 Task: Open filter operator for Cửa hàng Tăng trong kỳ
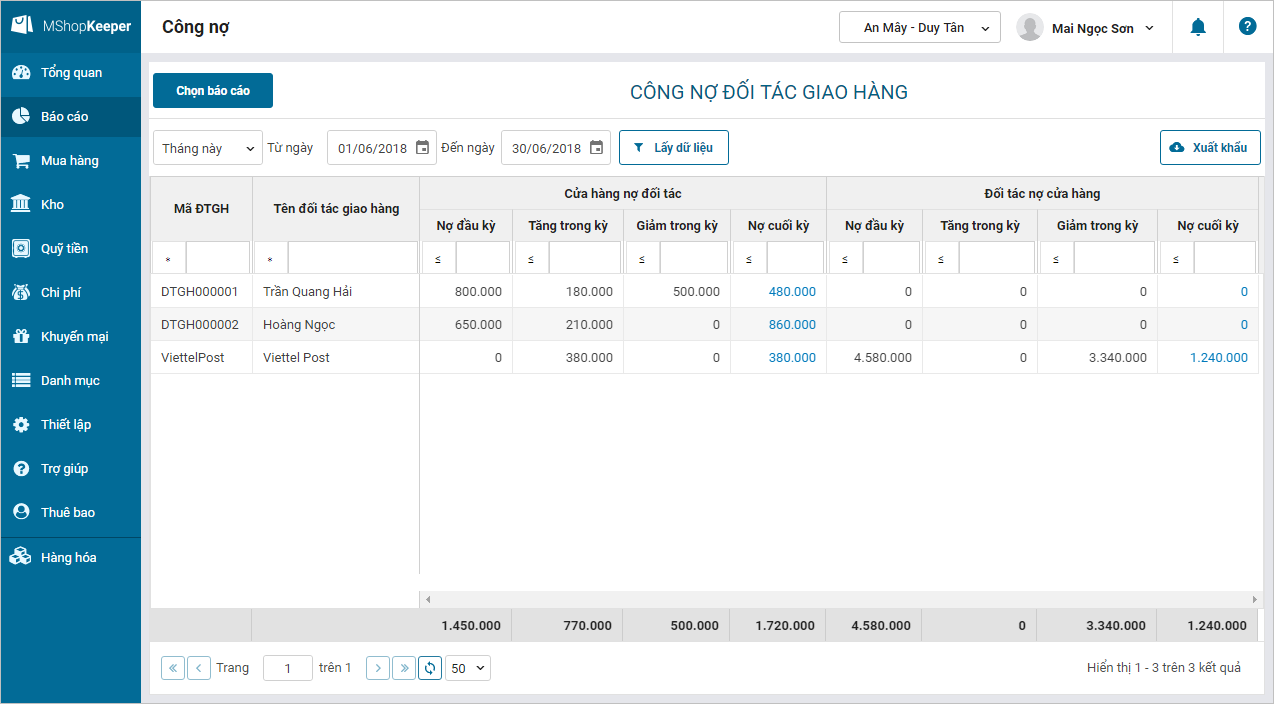(x=532, y=258)
